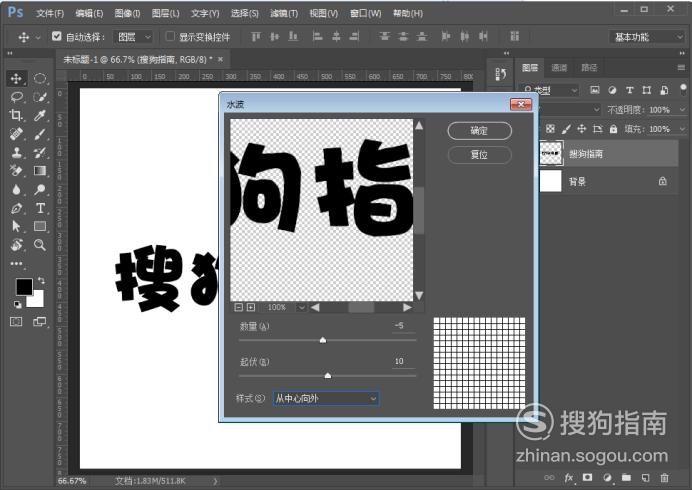
Task: Select the Hand tool
Action: click(16, 245)
